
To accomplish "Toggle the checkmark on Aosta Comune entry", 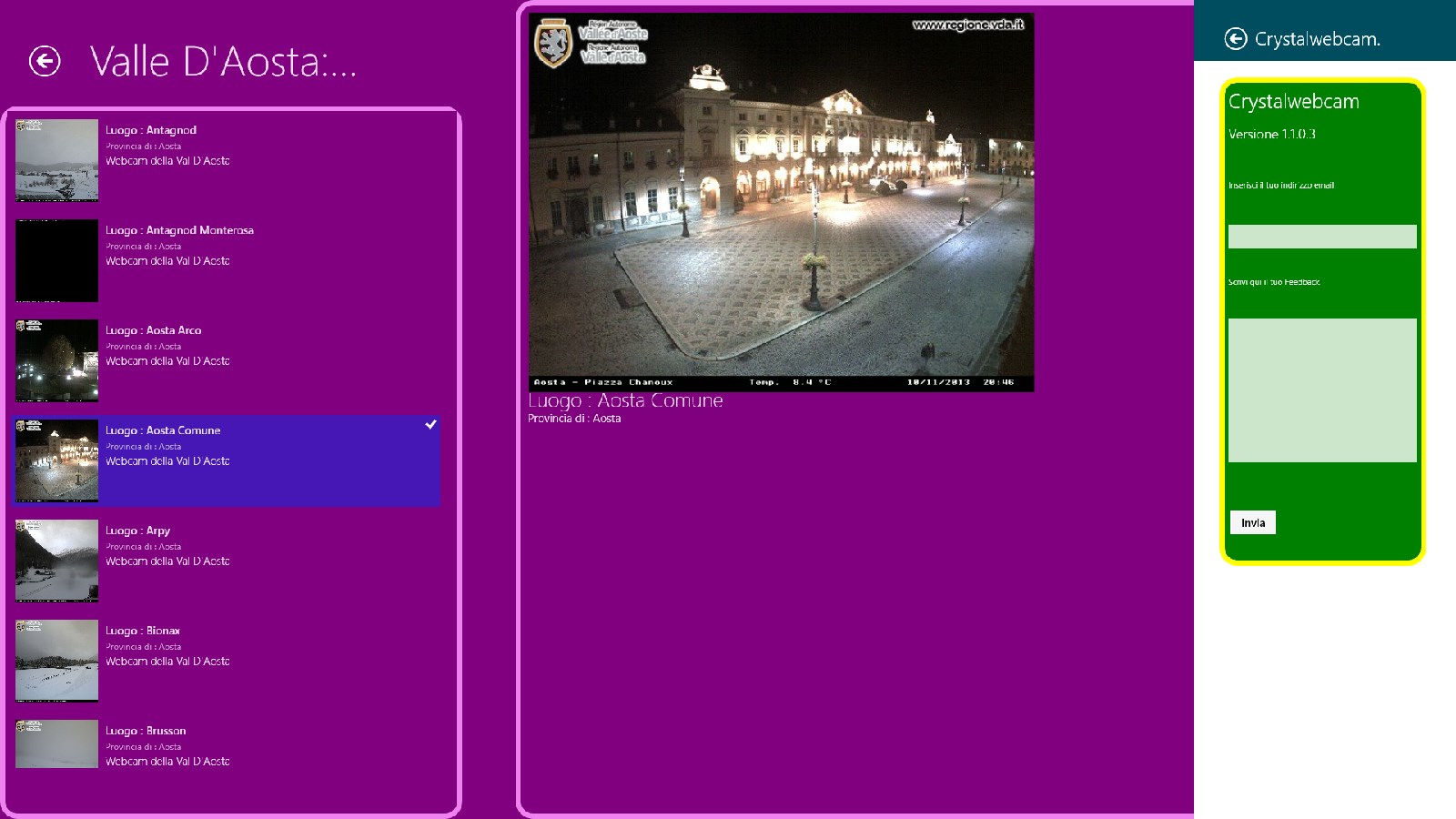I will 431,423.
